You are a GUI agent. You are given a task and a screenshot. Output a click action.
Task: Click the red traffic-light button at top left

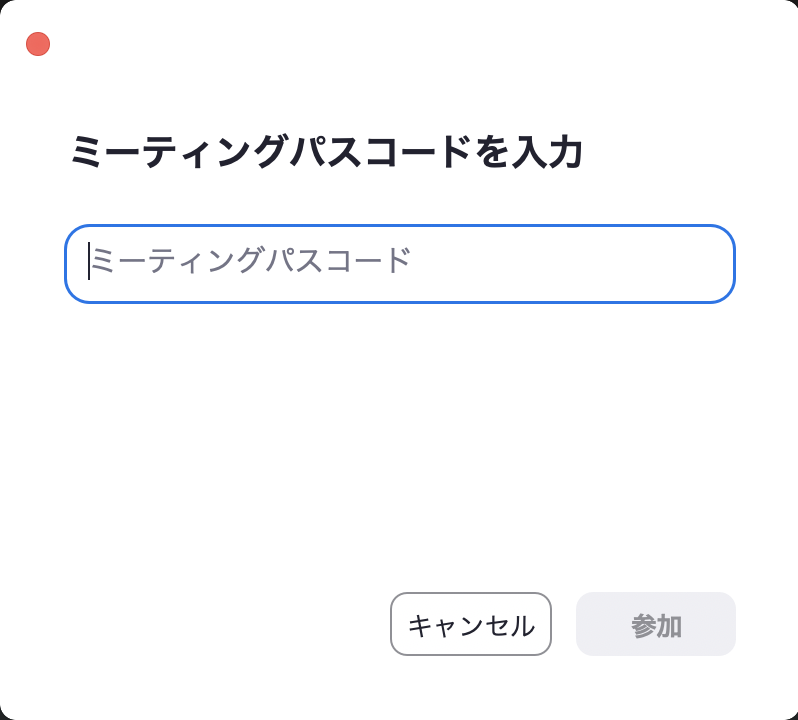(x=38, y=44)
